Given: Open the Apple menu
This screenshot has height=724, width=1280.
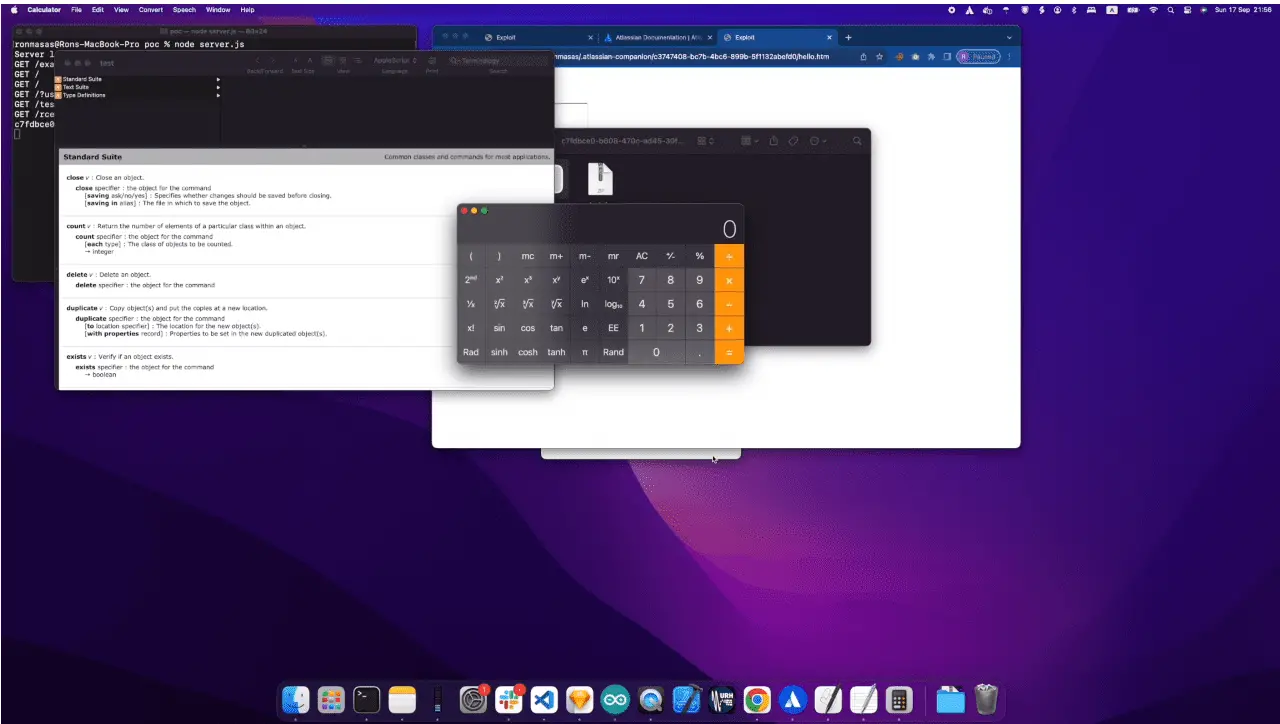Looking at the screenshot, I should click(x=14, y=9).
